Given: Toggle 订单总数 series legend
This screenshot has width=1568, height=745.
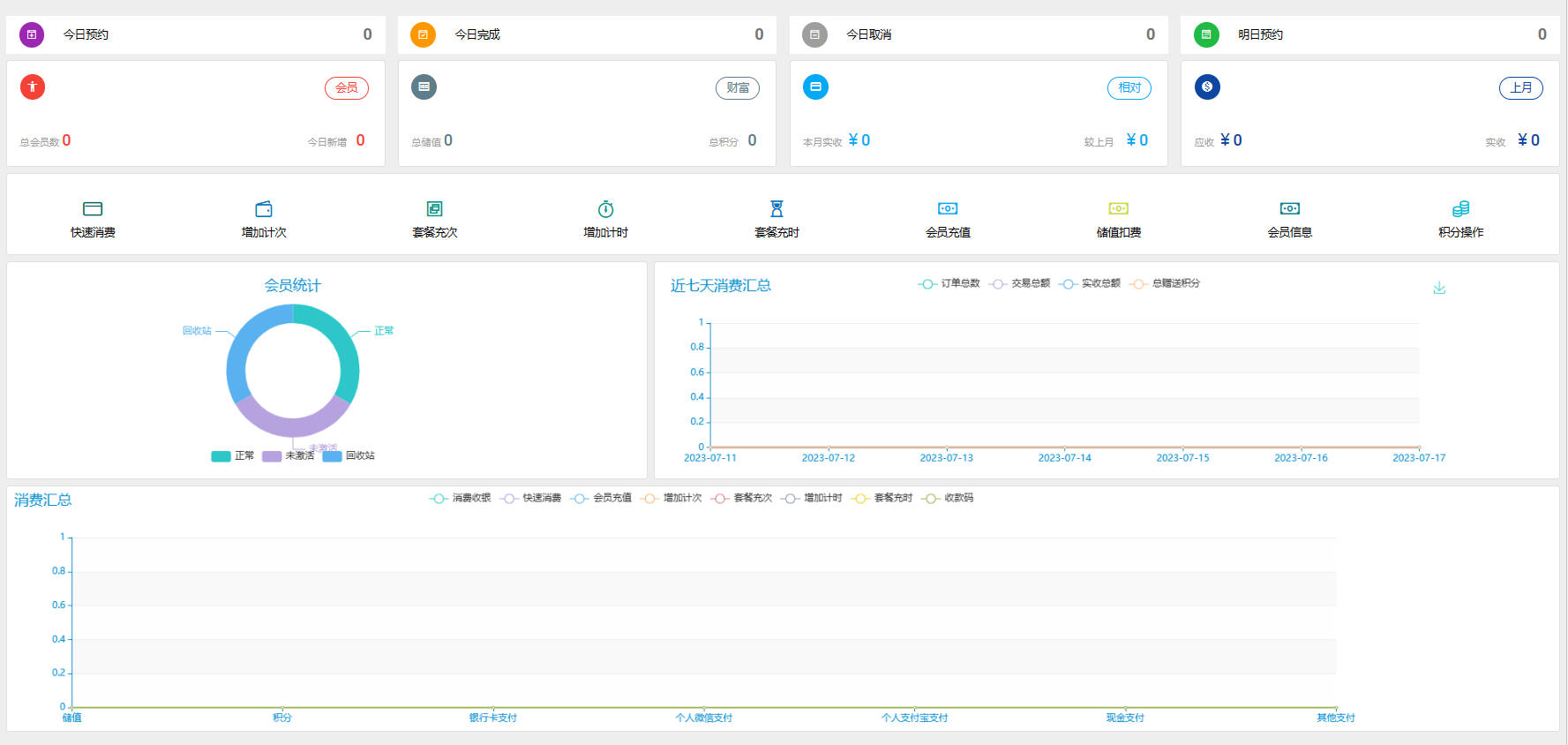Looking at the screenshot, I should [x=949, y=283].
